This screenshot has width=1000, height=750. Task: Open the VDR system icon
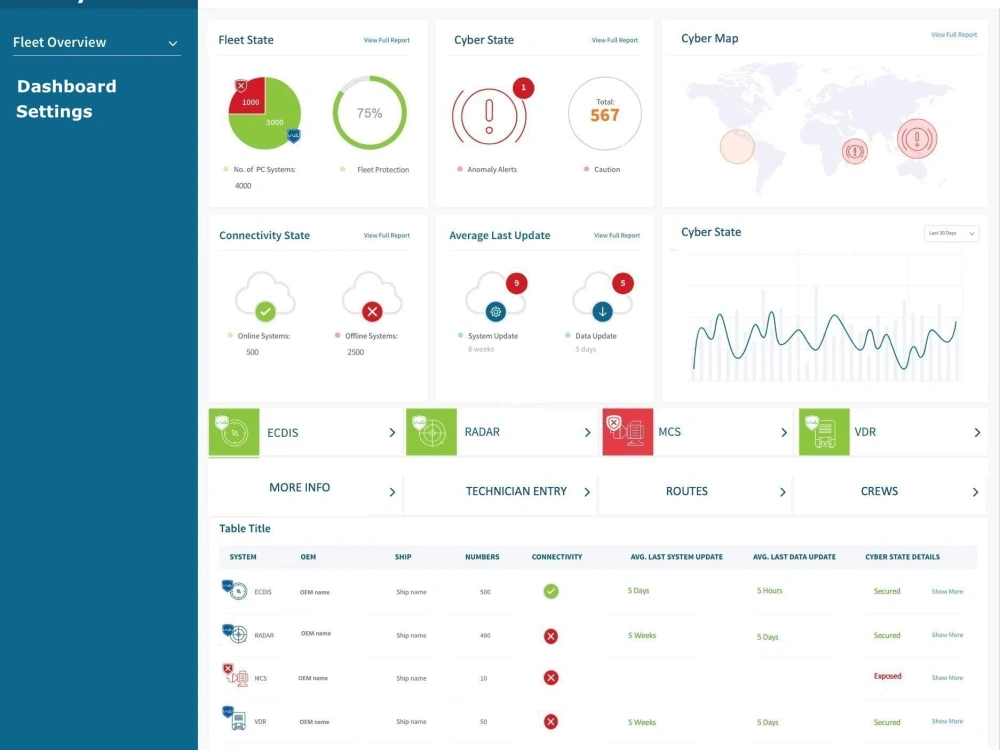823,432
